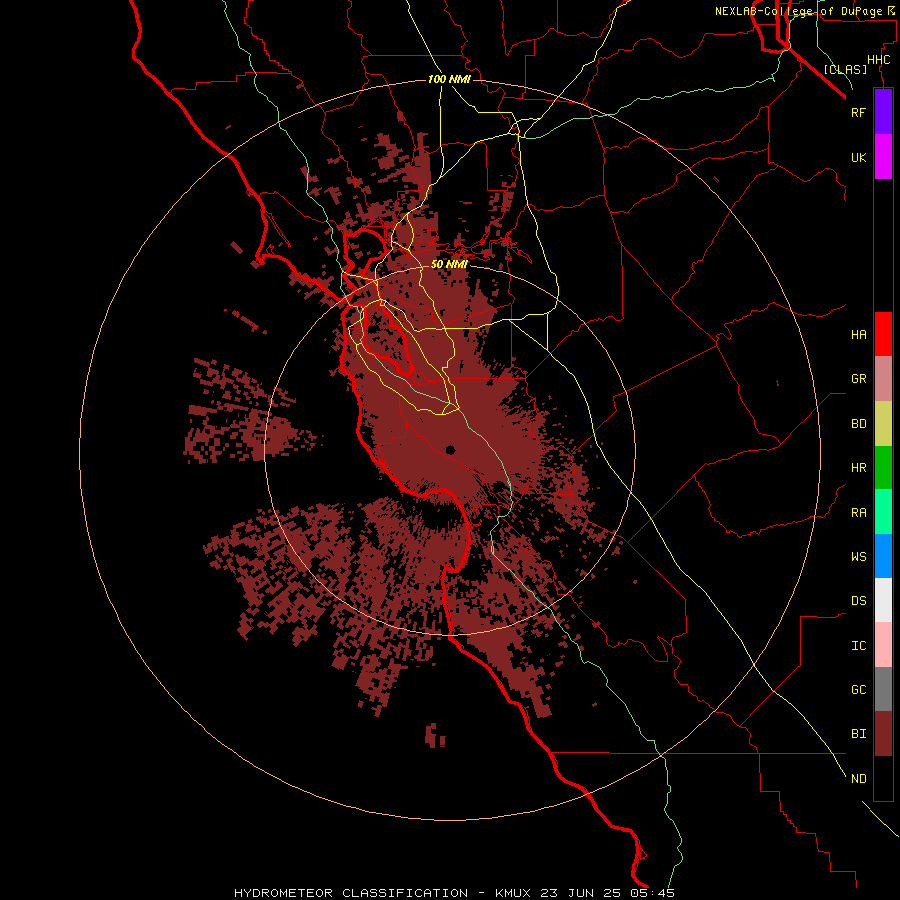Click the ND legend label
900x900 pixels.
point(858,779)
